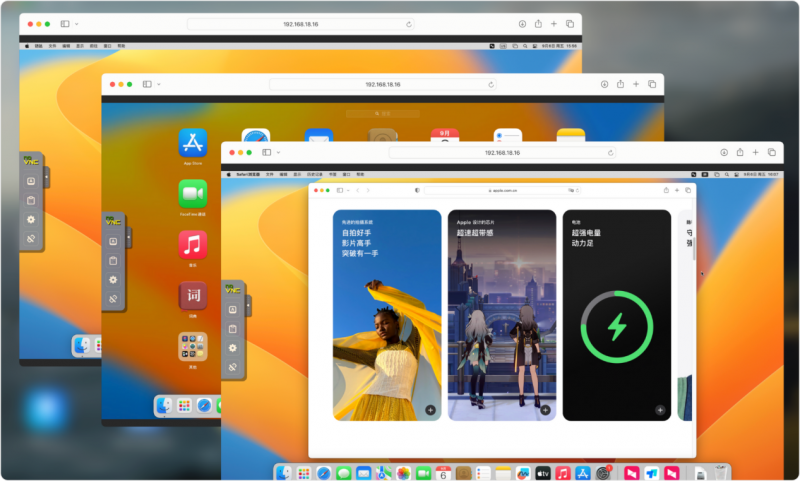Open noVNC extra keys in front window panel

(x=233, y=310)
